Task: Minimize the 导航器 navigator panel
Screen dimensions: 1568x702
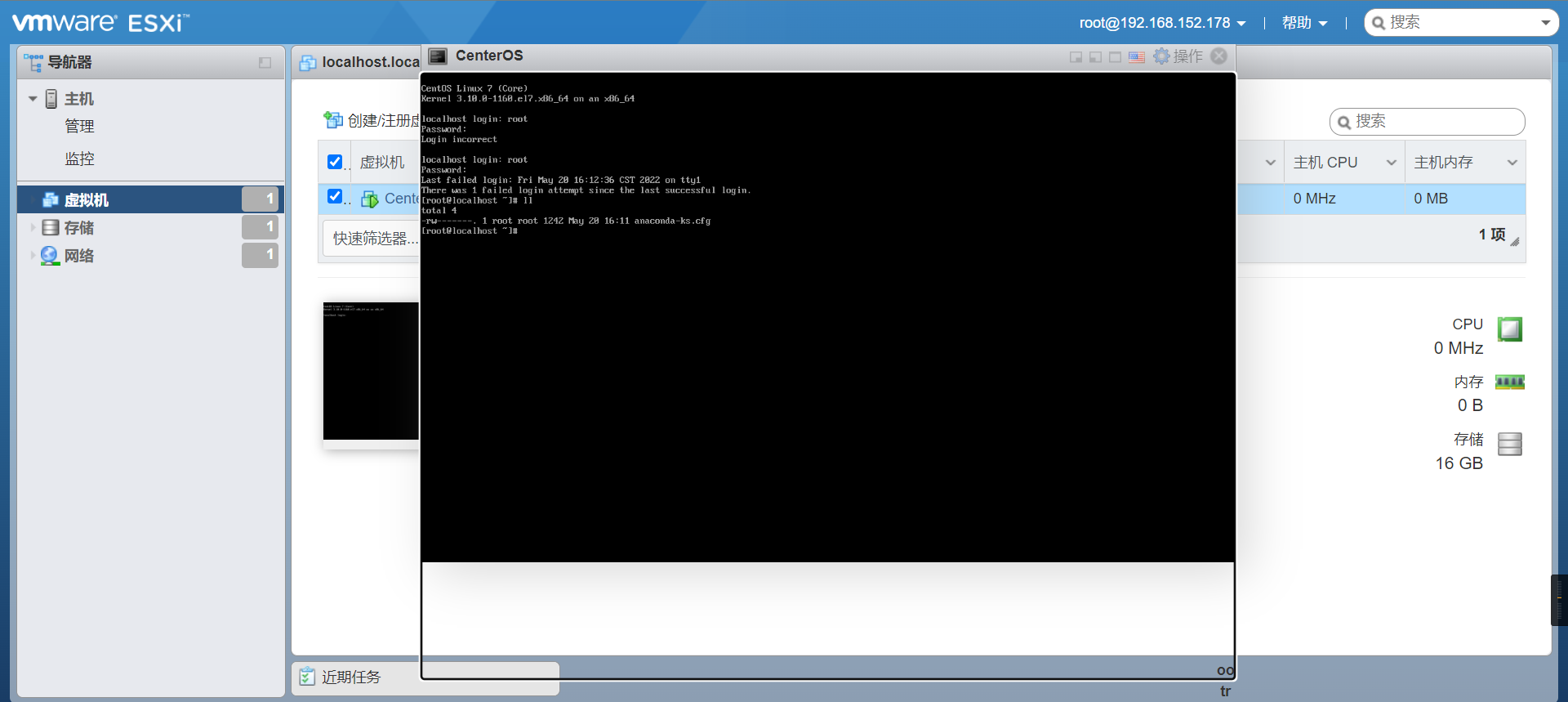Action: click(265, 63)
